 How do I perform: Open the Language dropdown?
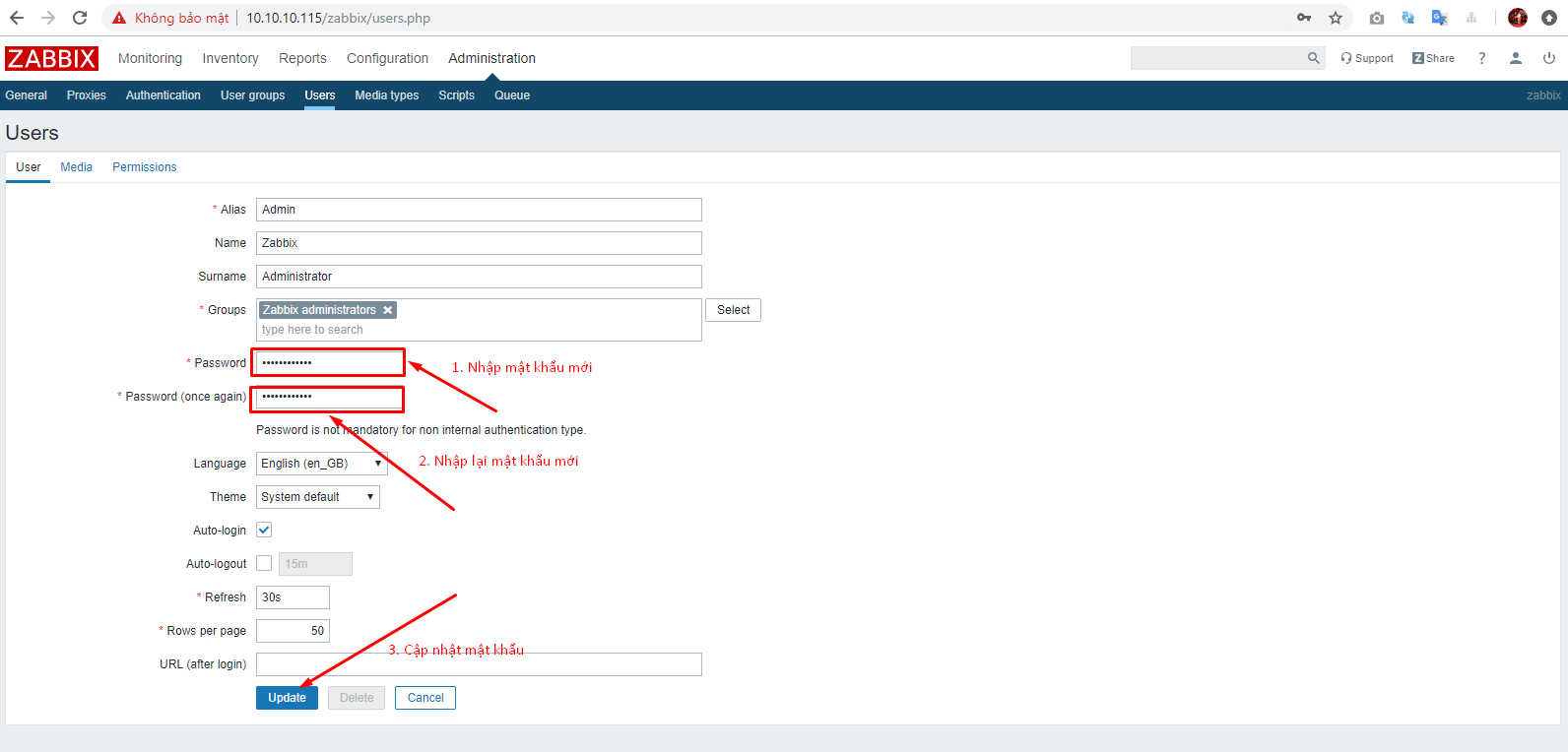[x=322, y=464]
